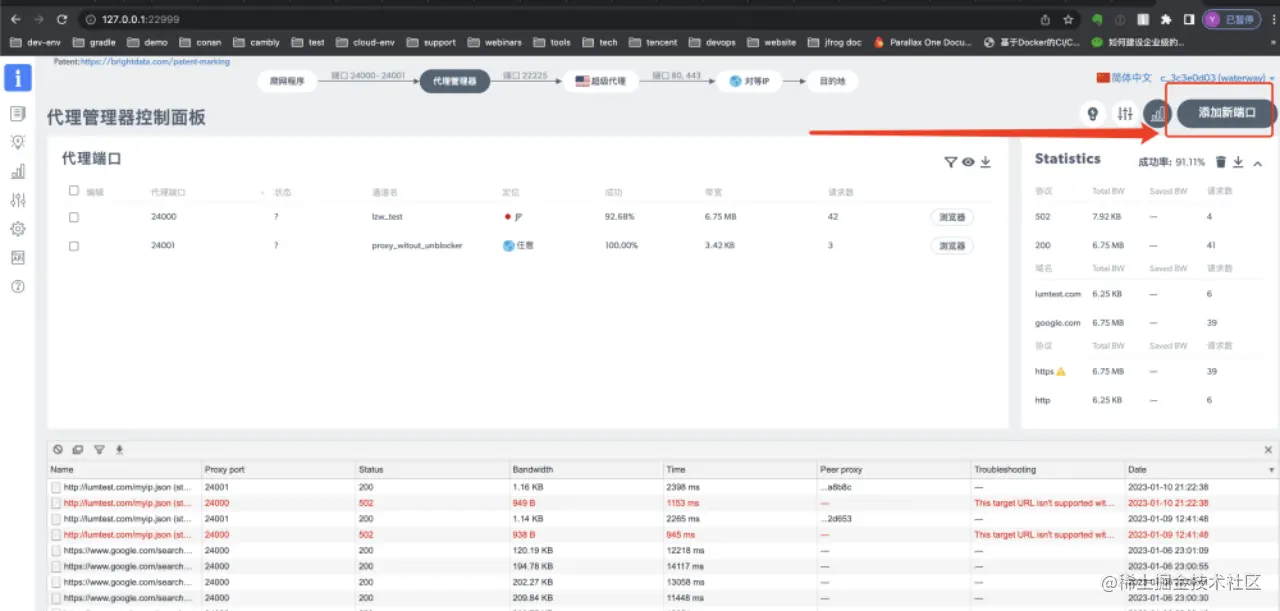Click the 代理管理器 flow node
This screenshot has width=1280, height=611.
pyautogui.click(x=455, y=81)
